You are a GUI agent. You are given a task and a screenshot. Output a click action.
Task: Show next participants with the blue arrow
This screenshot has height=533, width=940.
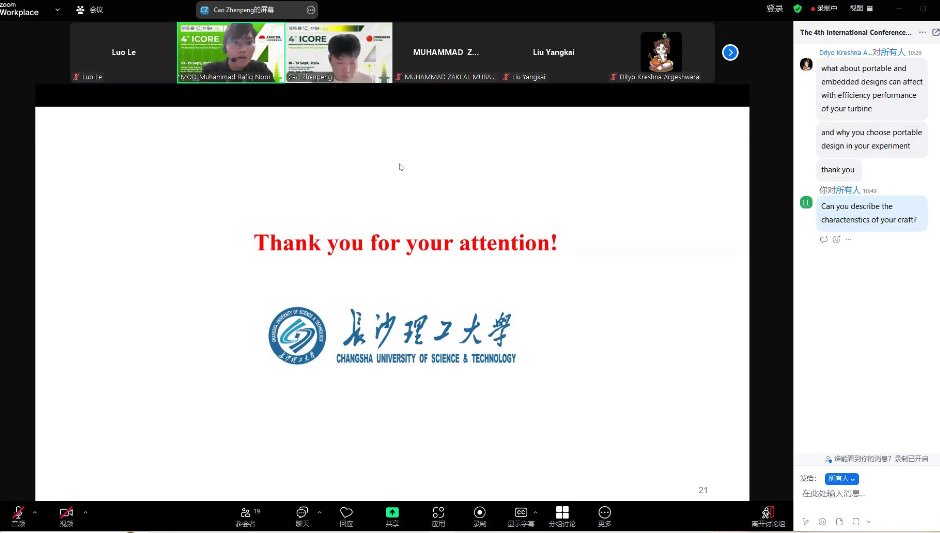(730, 52)
